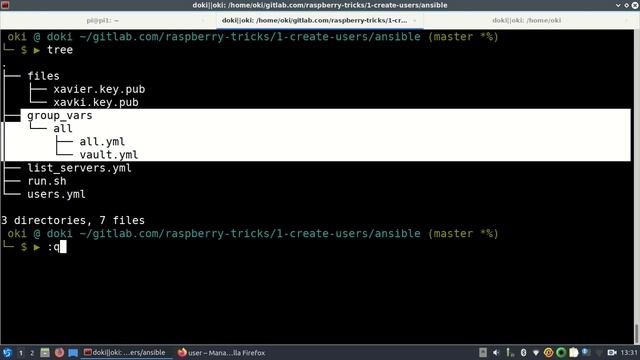The height and width of the screenshot is (360, 640).
Task: Switch to the Firefox window in taskbar
Action: 221,353
